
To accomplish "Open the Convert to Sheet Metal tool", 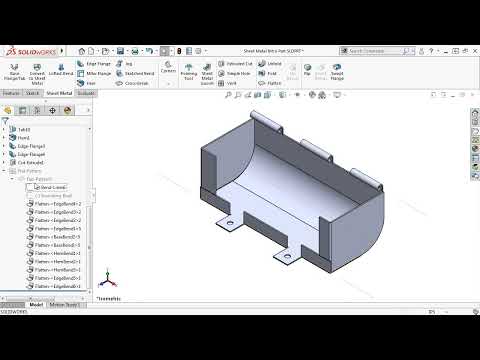I will click(37, 73).
